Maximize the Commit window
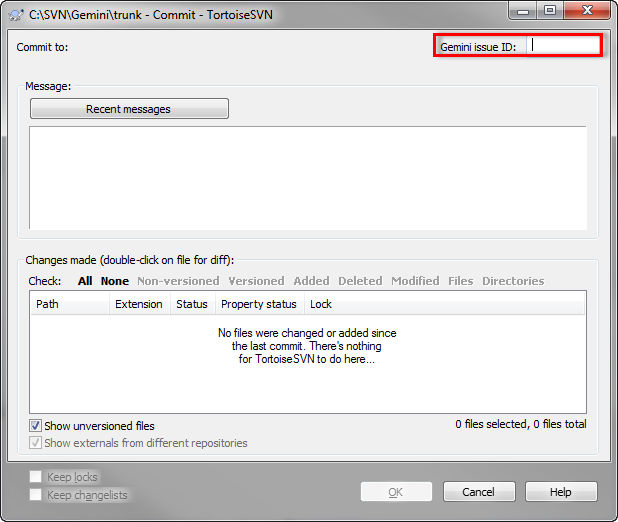Viewport: 618px width, 522px height. tap(550, 11)
